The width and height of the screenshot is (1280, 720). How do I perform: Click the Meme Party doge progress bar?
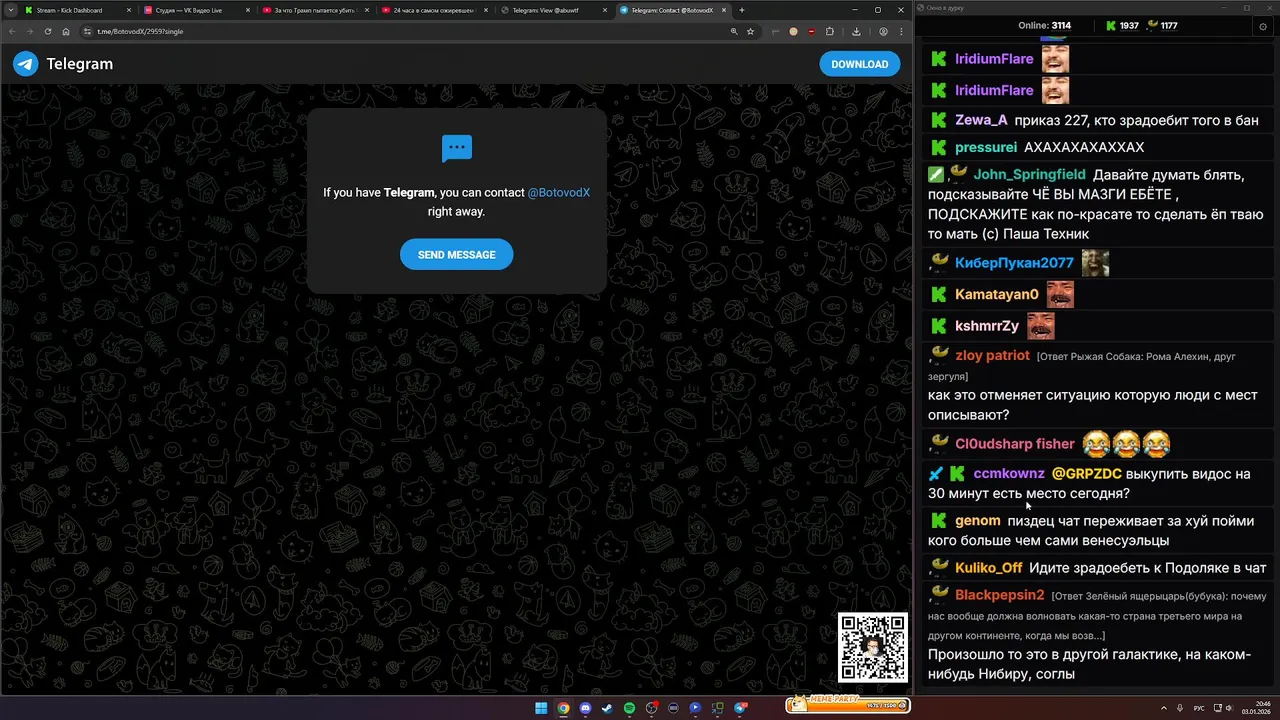(847, 704)
